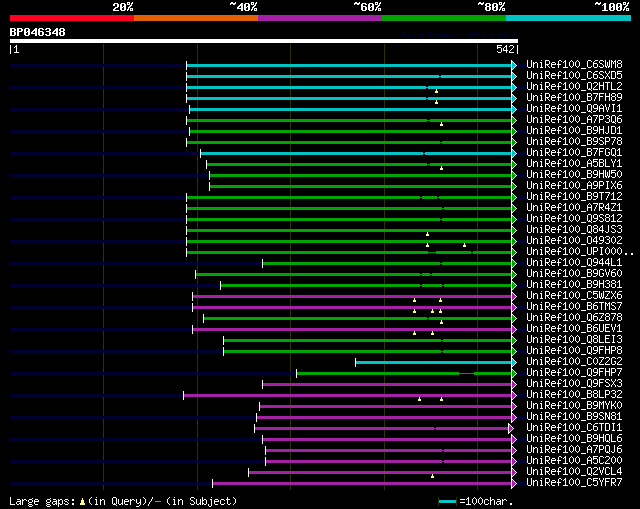This screenshot has height=509, width=640.
Task: Open UniRef100_Q9AVI1 entry label
Action: point(574,109)
